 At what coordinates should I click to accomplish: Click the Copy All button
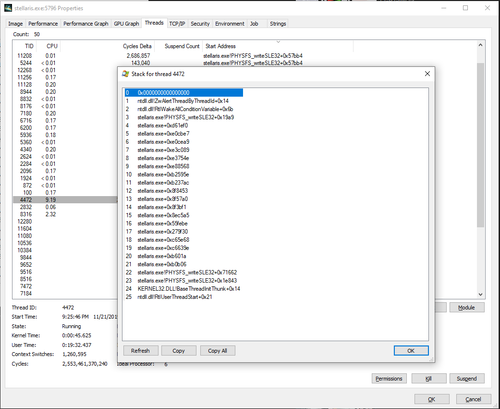pyautogui.click(x=217, y=351)
